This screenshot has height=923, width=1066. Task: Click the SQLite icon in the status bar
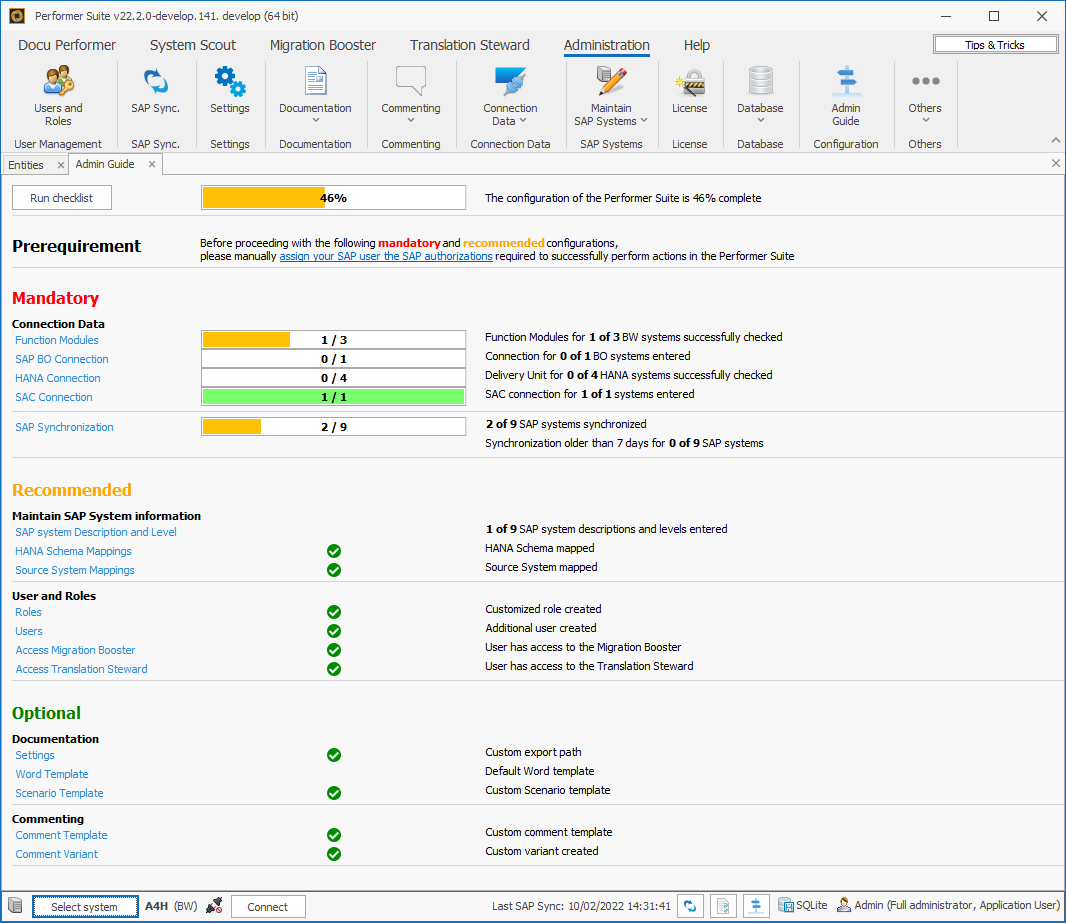(786, 906)
